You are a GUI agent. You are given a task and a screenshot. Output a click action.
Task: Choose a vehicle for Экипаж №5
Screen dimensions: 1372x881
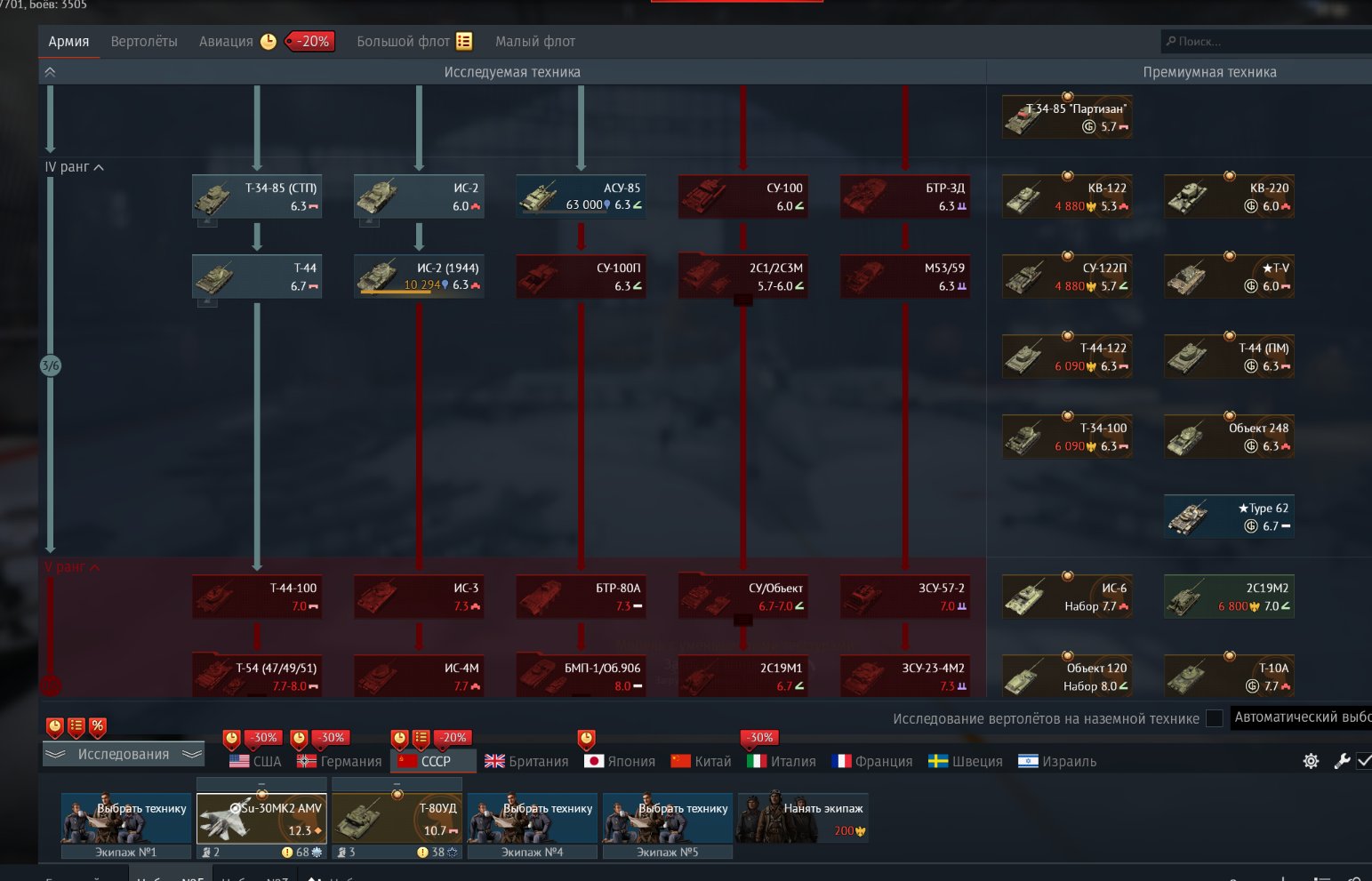point(668,819)
